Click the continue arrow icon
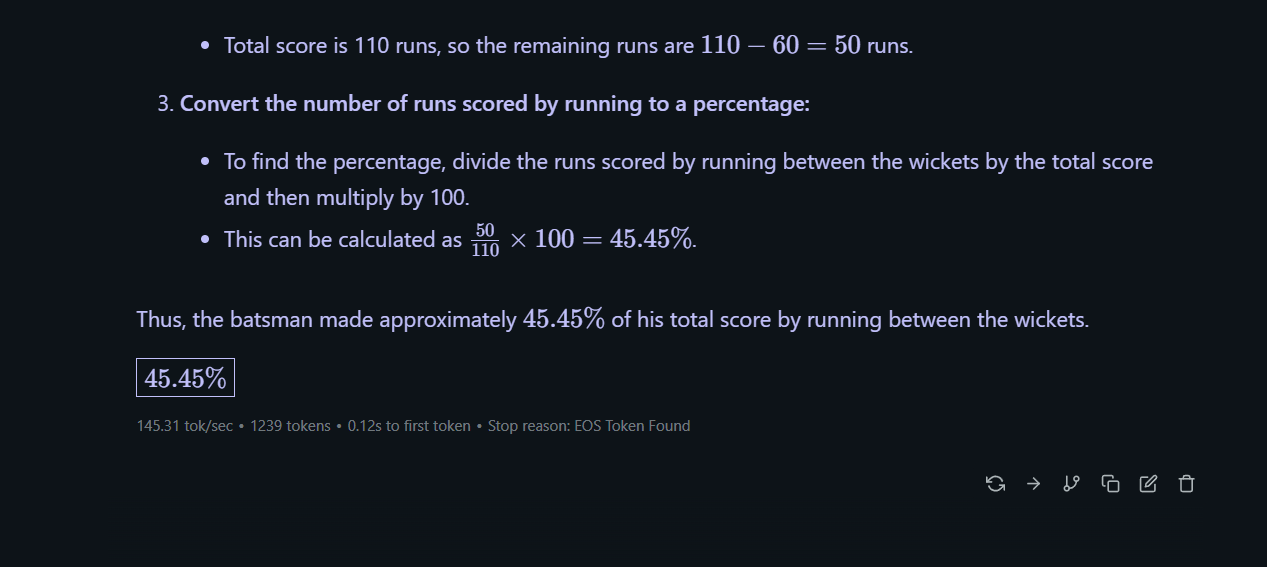1267x567 pixels. tap(1033, 484)
